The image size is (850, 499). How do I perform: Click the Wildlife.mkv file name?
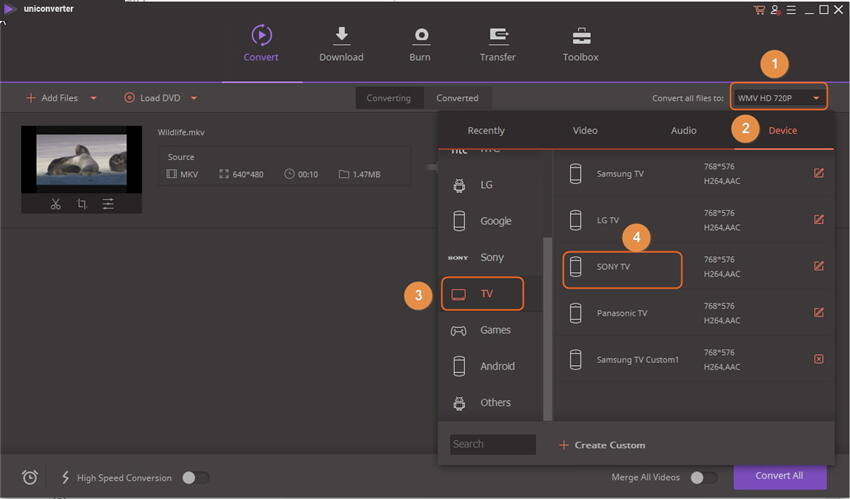coord(181,132)
